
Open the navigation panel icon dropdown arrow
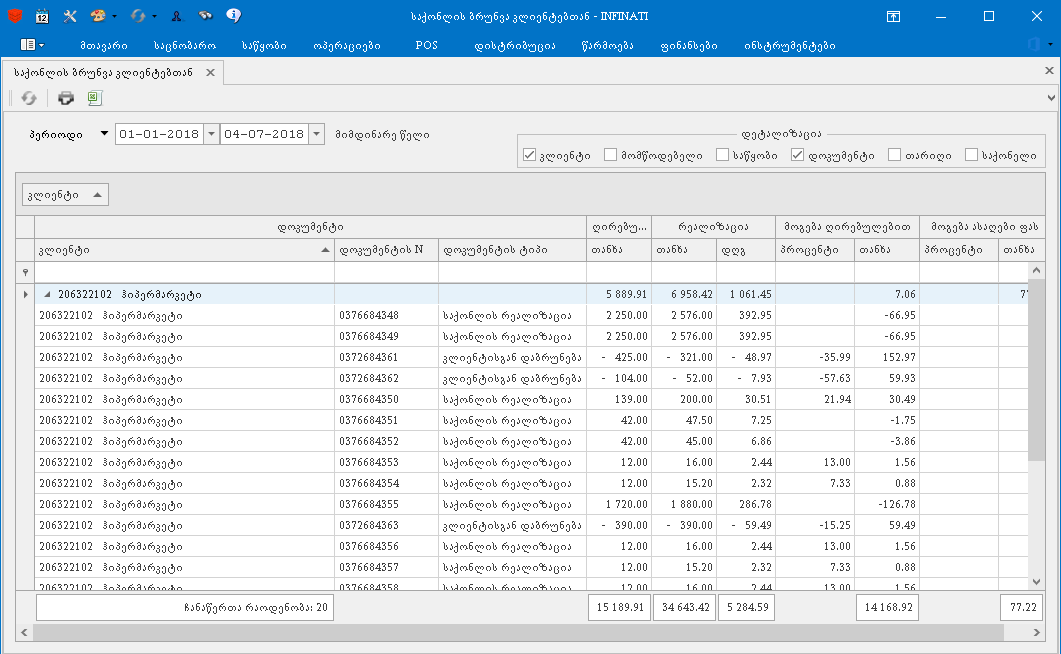pos(42,45)
